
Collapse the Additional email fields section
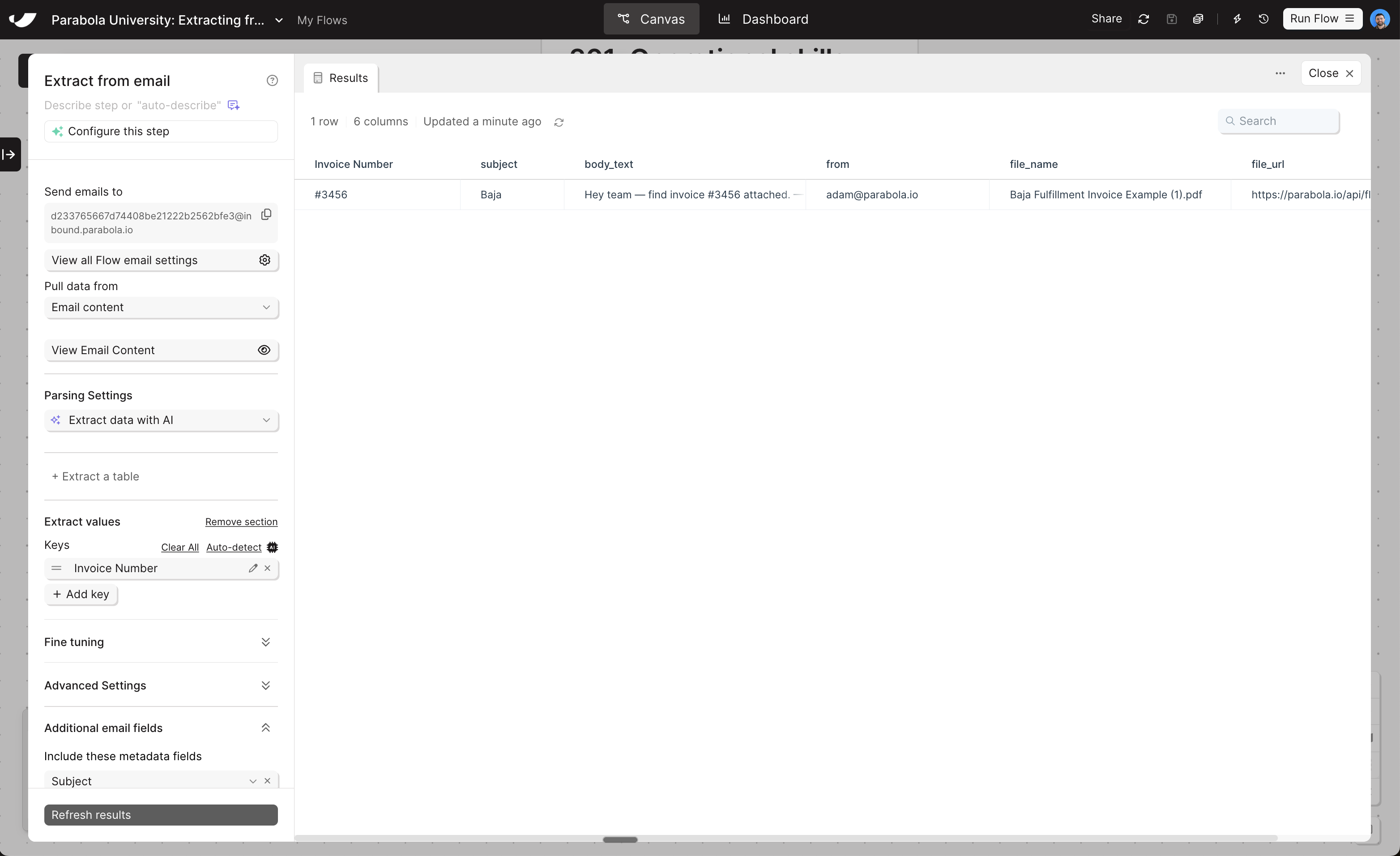pyautogui.click(x=265, y=728)
